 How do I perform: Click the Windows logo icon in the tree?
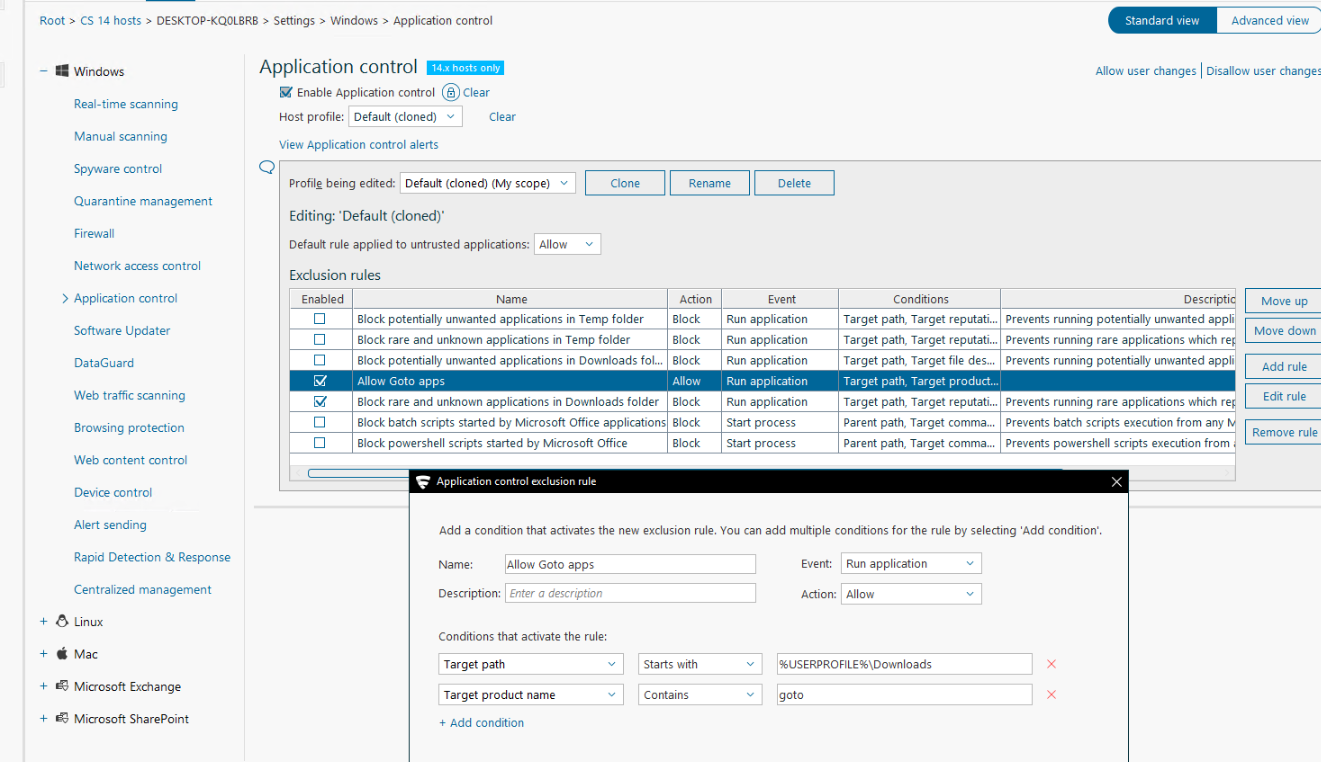pos(62,71)
